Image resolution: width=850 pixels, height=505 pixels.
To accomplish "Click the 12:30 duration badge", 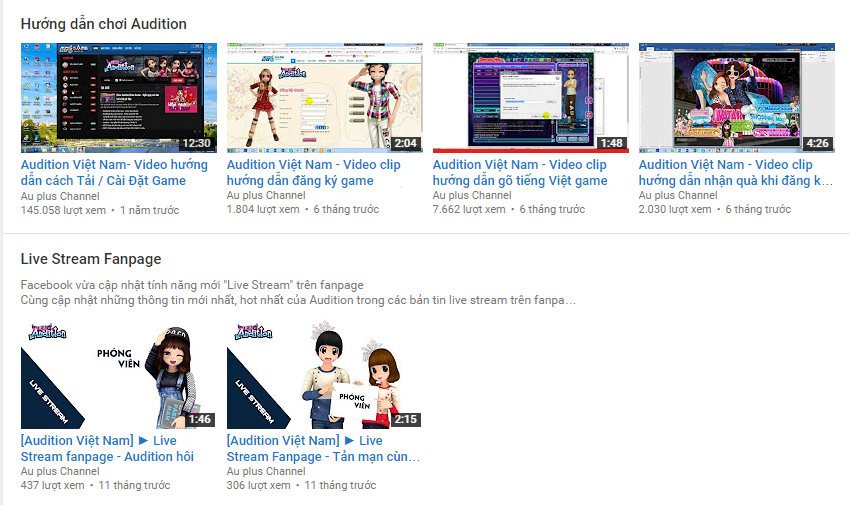I will pyautogui.click(x=196, y=143).
